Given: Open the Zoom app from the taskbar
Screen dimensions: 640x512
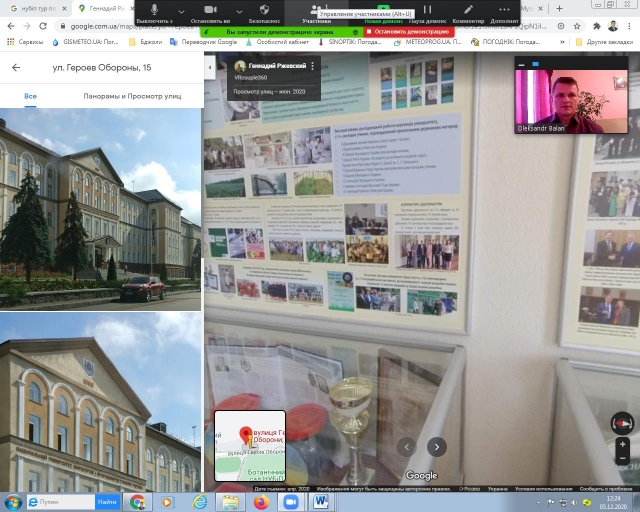Looking at the screenshot, I should pyautogui.click(x=291, y=502).
